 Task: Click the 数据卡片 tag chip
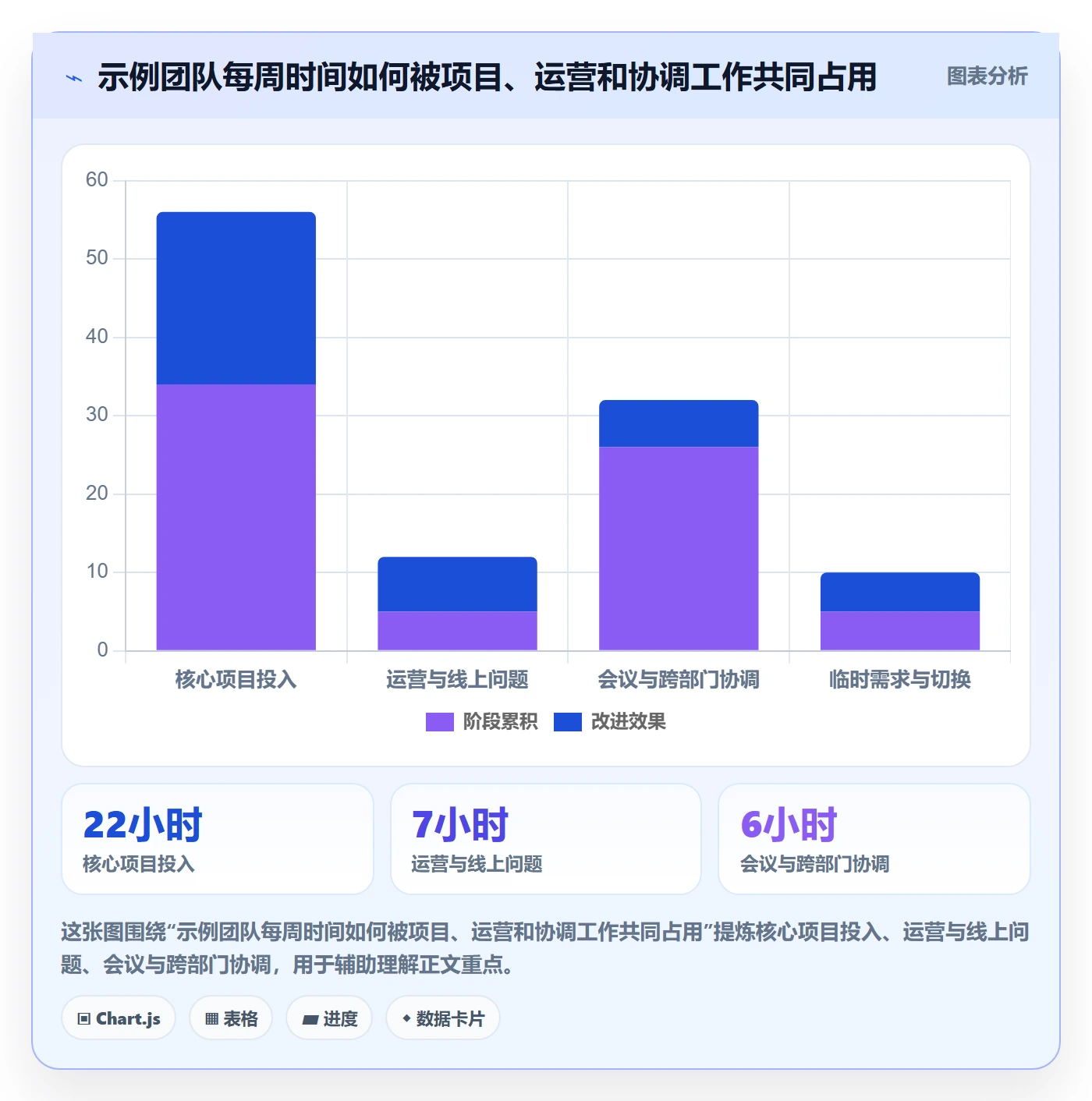443,1018
